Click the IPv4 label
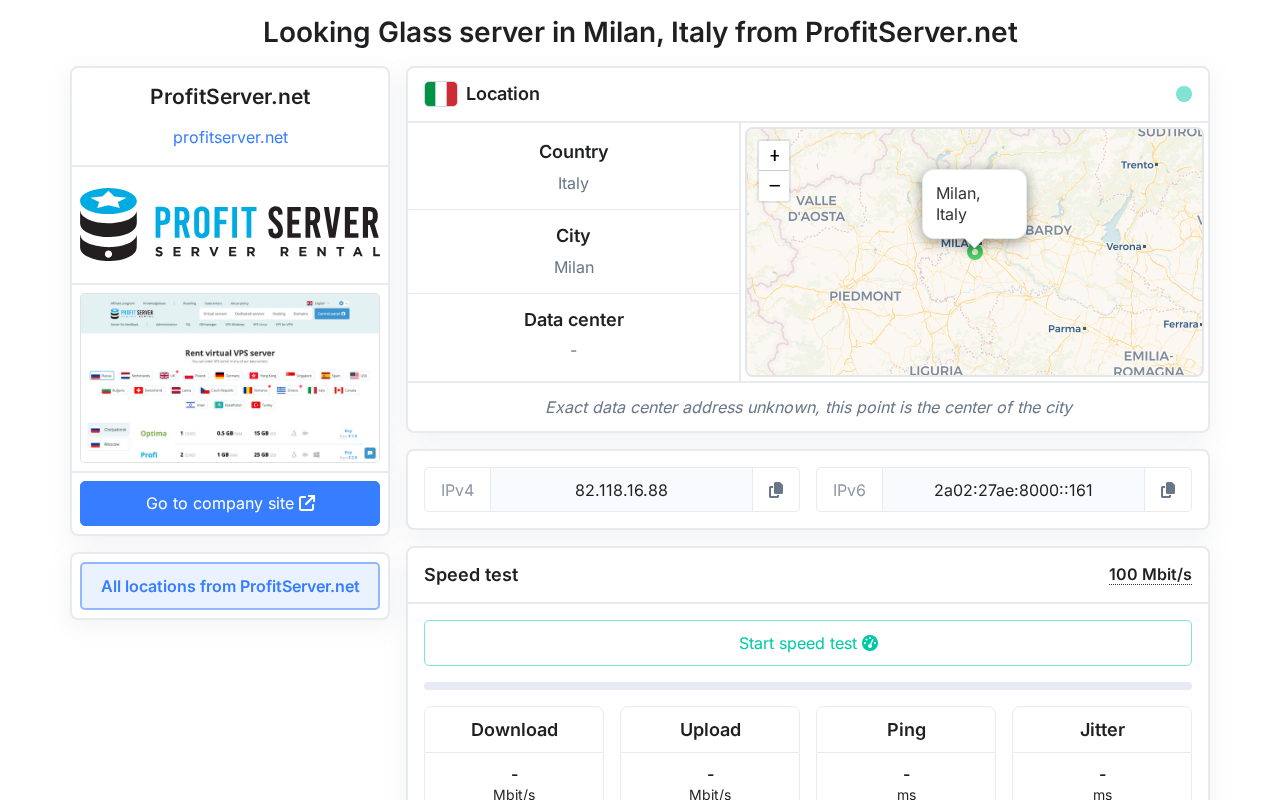 [457, 490]
